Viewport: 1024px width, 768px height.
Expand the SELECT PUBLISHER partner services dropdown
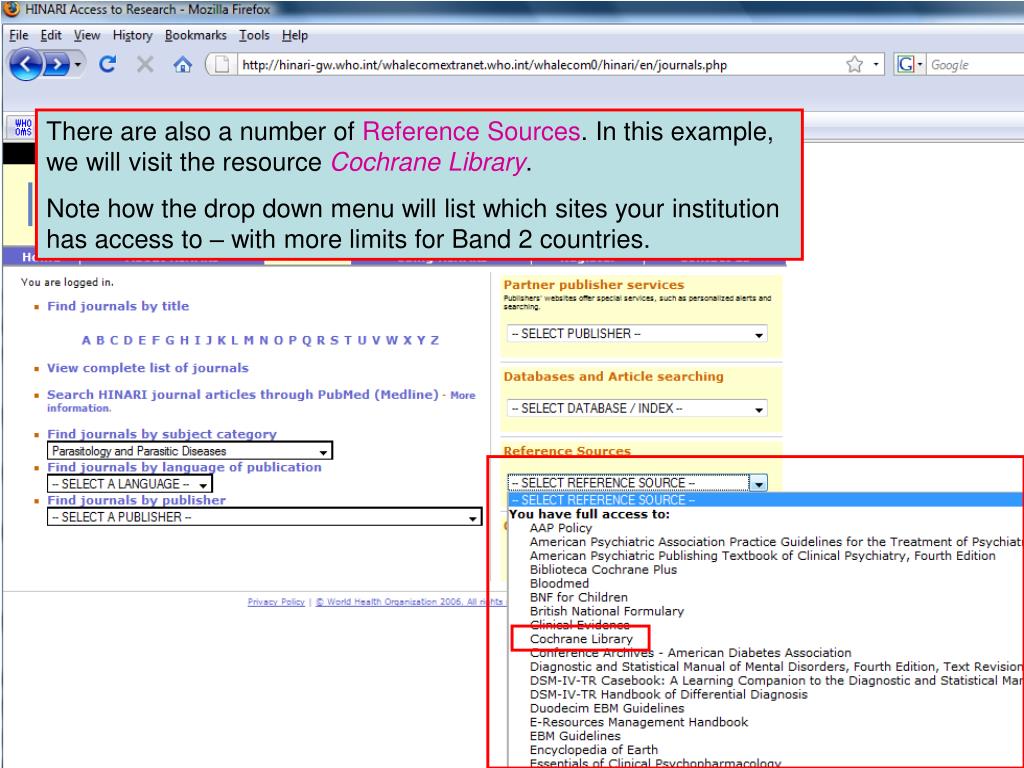637,334
